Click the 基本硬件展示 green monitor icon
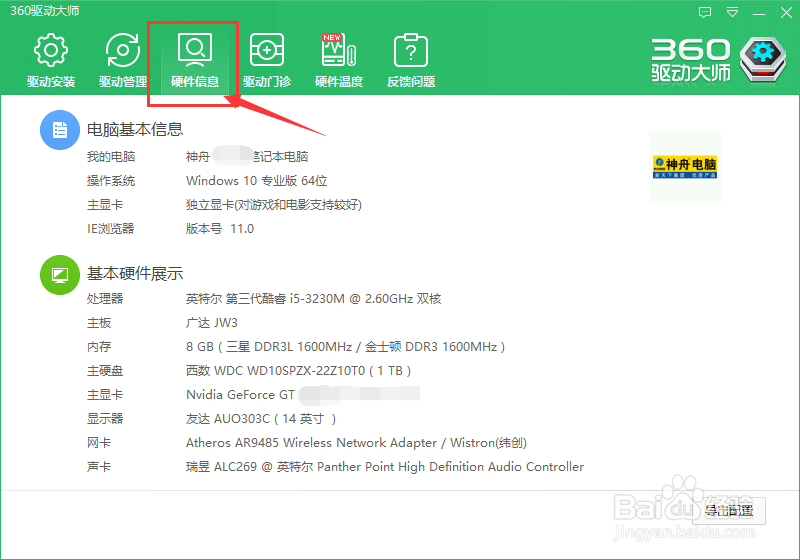800x560 pixels. [x=60, y=275]
